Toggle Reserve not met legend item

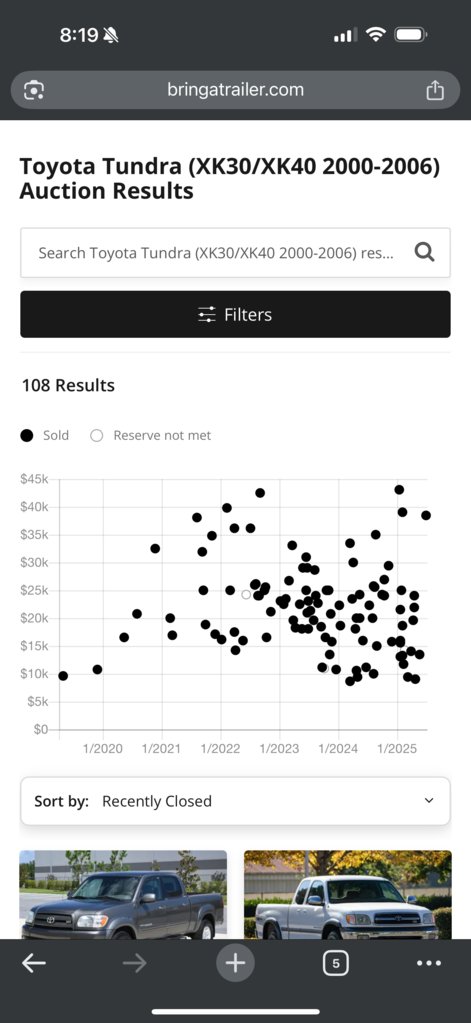pyautogui.click(x=151, y=435)
